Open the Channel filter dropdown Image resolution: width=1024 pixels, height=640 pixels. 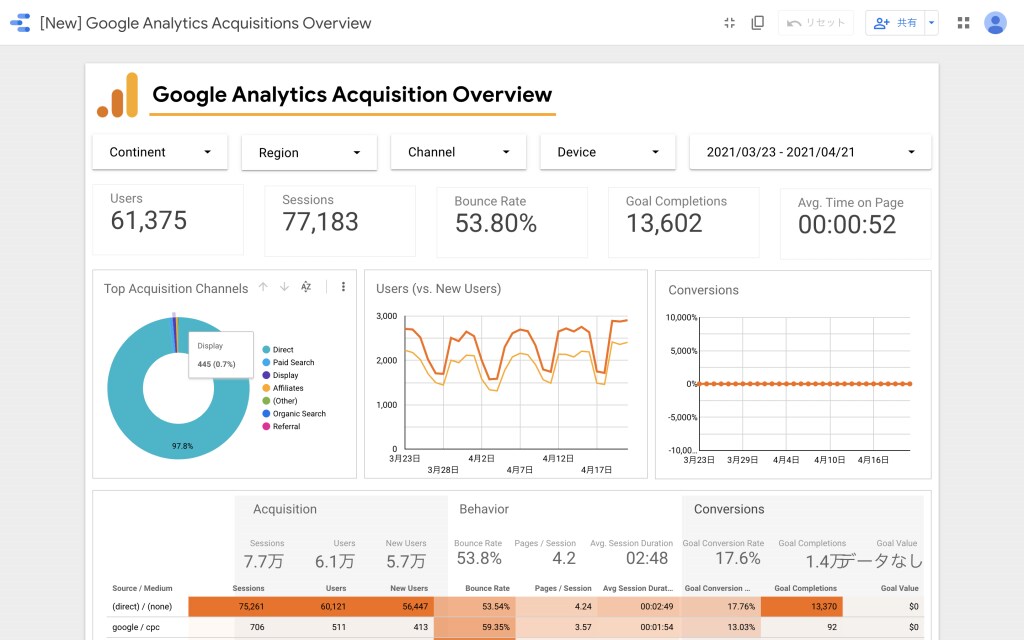point(458,152)
